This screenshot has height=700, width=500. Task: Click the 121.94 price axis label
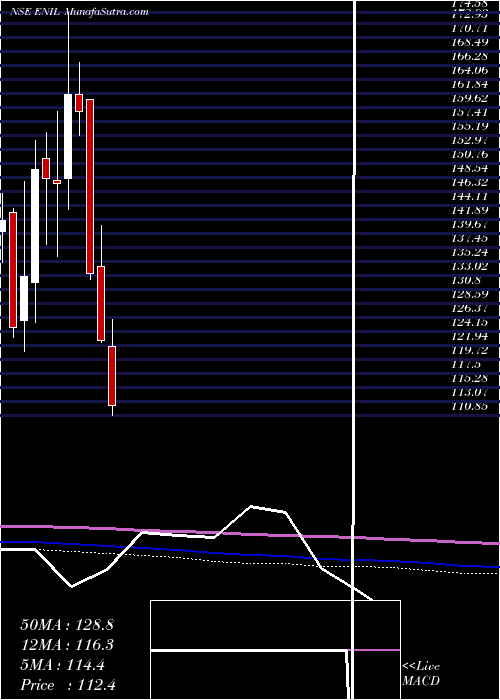[472, 336]
